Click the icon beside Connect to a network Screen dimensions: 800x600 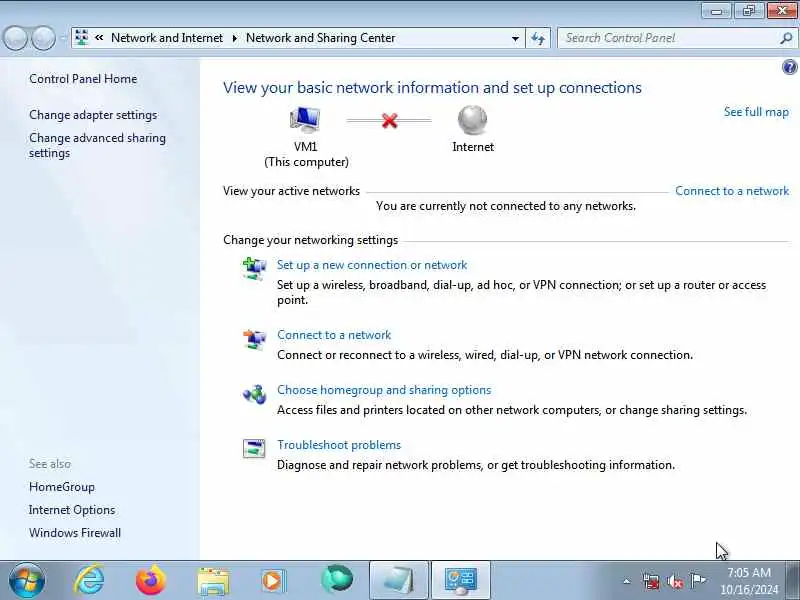pyautogui.click(x=254, y=339)
